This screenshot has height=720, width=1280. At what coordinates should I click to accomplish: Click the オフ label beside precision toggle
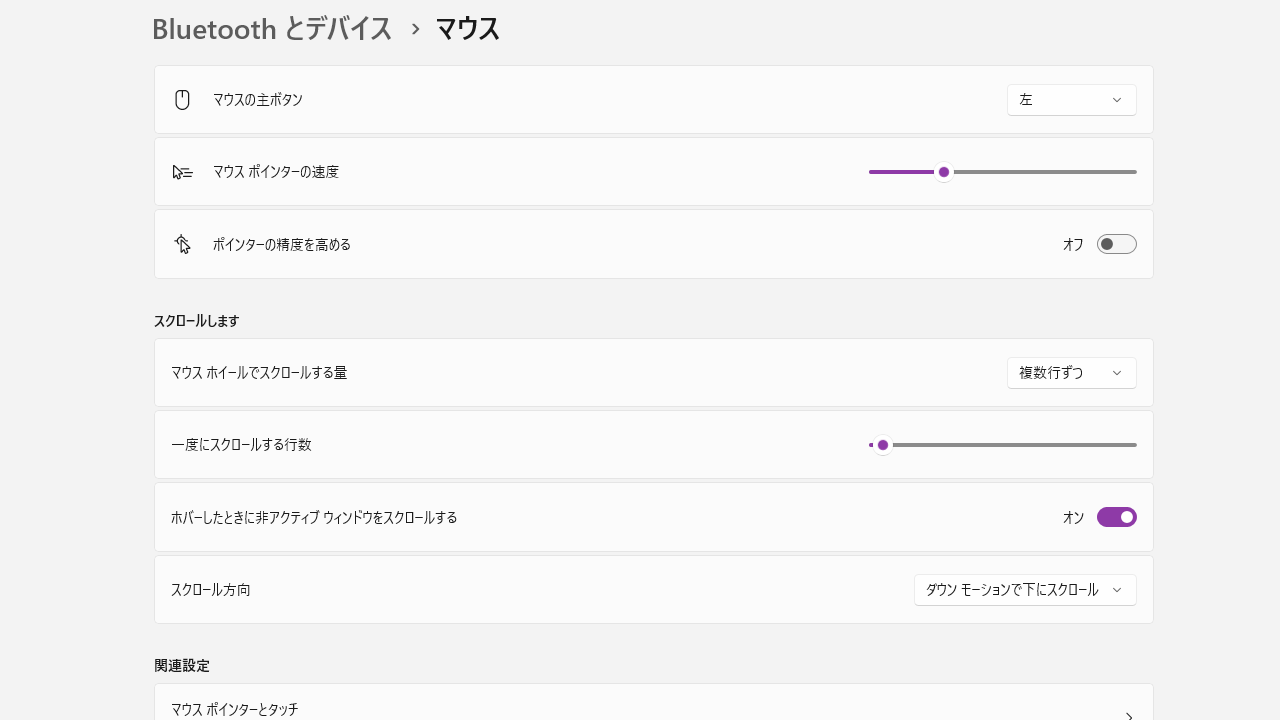pos(1073,244)
